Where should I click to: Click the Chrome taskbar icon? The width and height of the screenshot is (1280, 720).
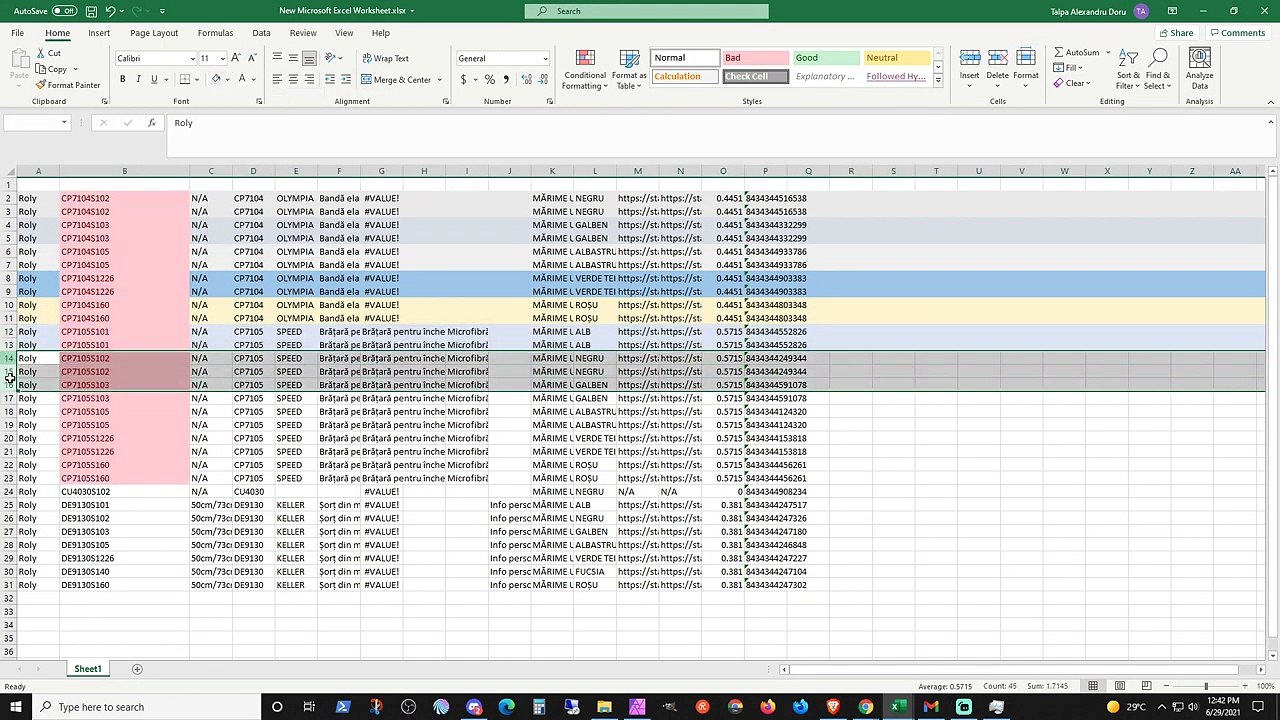tap(865, 707)
